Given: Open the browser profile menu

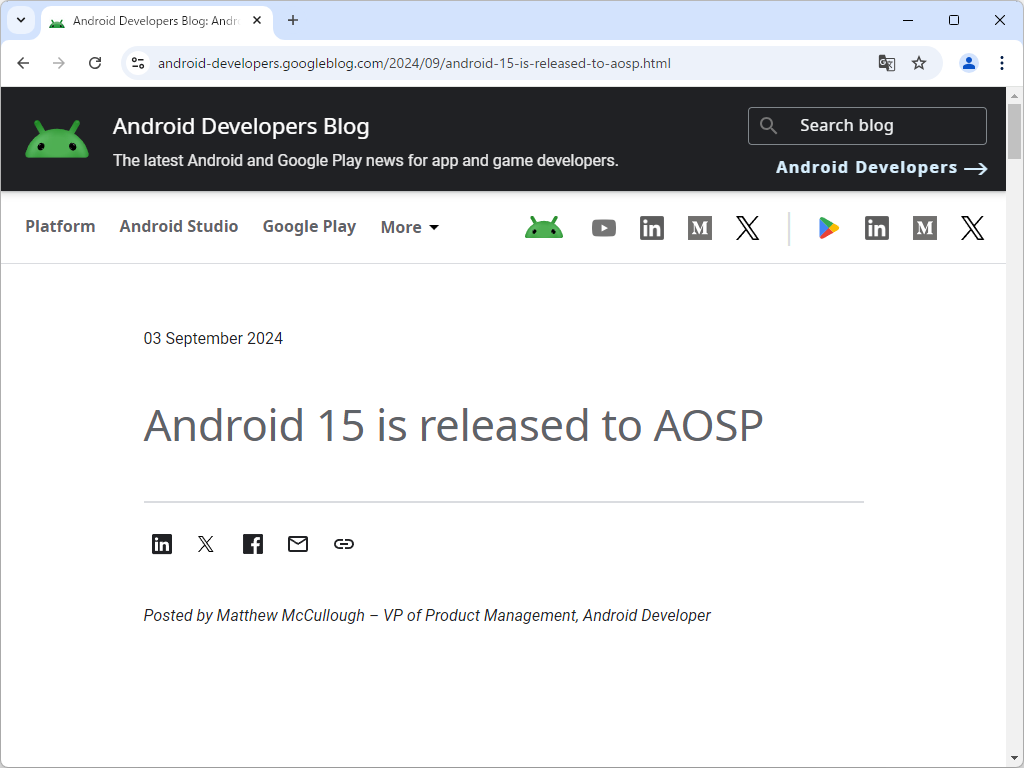Looking at the screenshot, I should 968,62.
